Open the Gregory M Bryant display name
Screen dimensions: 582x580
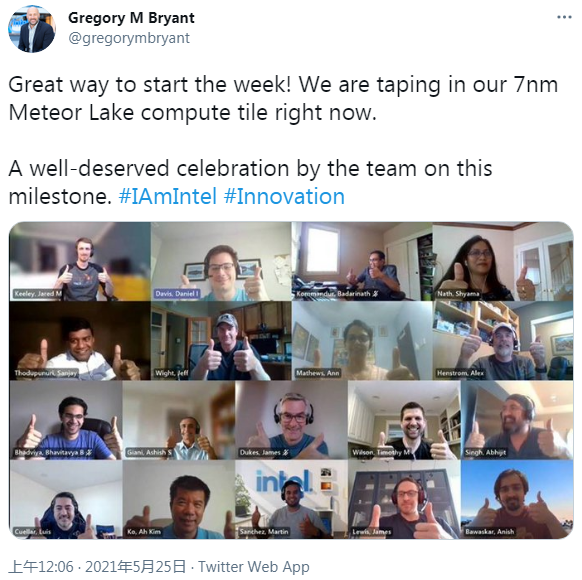point(131,18)
